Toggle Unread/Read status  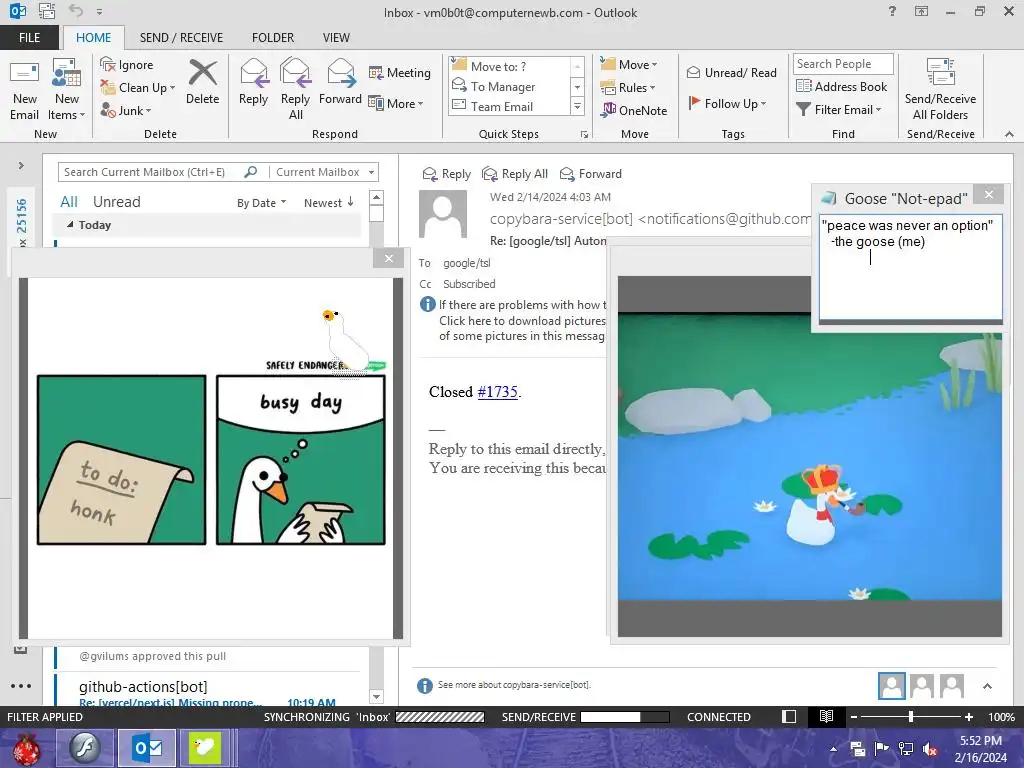[x=732, y=72]
